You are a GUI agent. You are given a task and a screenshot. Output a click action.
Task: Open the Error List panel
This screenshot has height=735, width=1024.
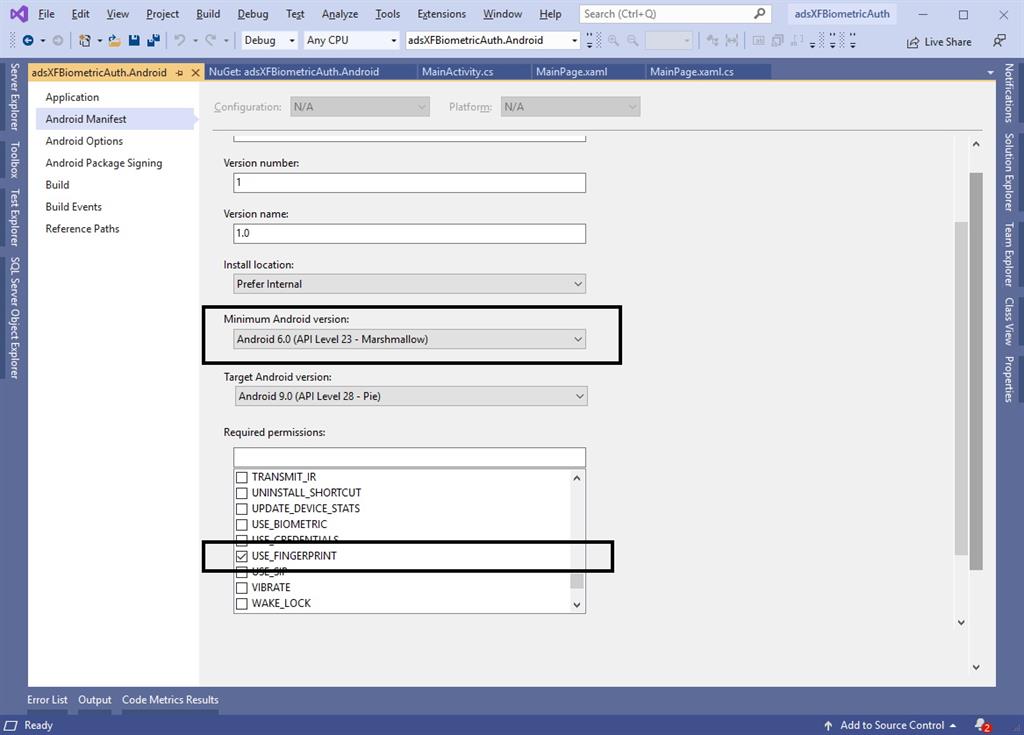[47, 700]
